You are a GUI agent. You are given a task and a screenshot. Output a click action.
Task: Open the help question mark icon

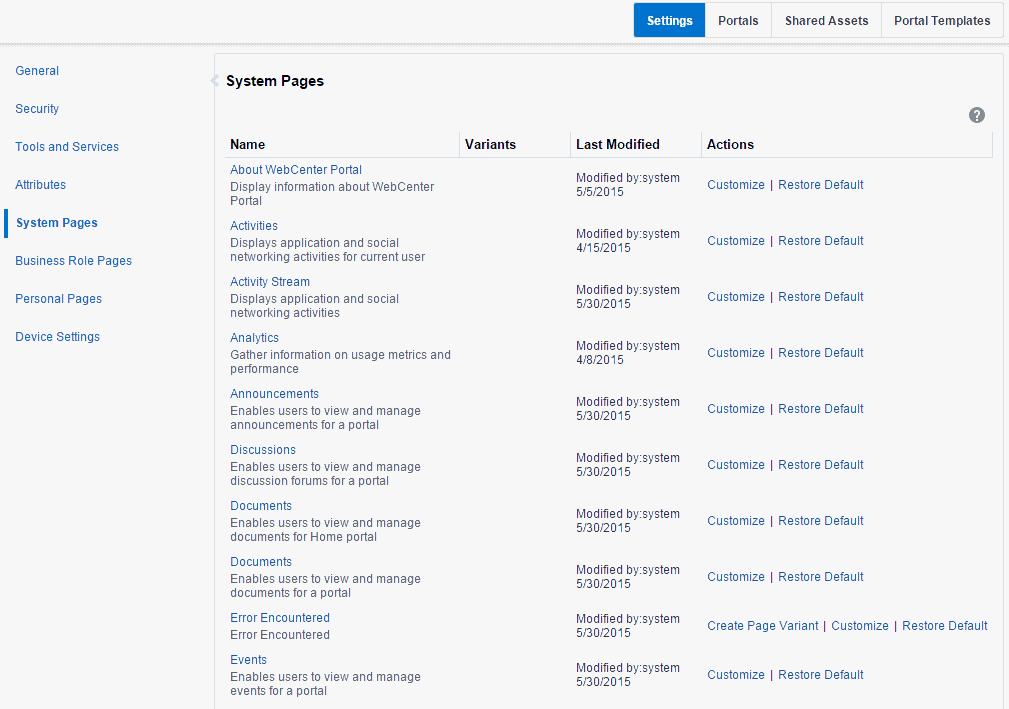coord(976,115)
